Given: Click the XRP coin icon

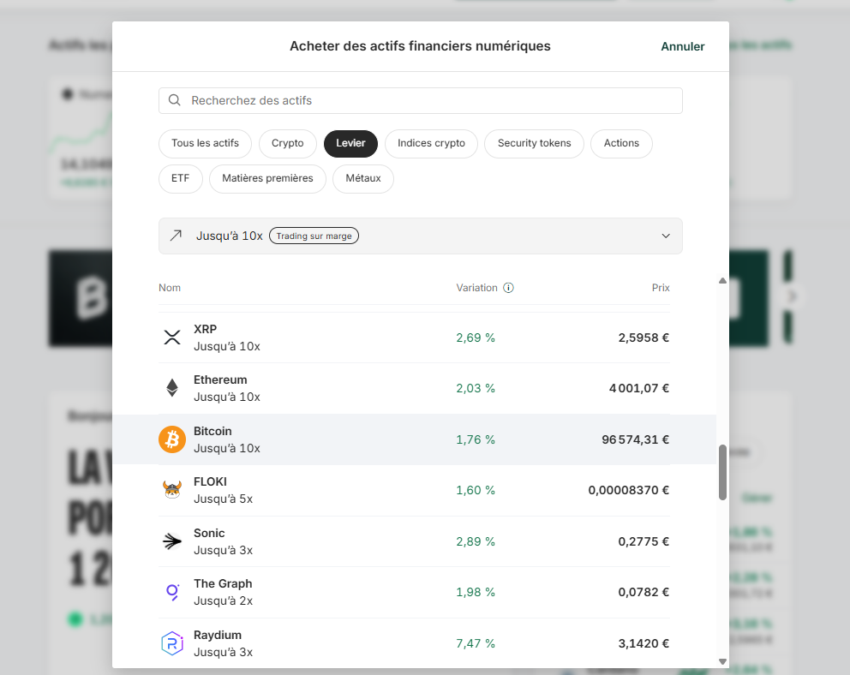Looking at the screenshot, I should click(172, 338).
